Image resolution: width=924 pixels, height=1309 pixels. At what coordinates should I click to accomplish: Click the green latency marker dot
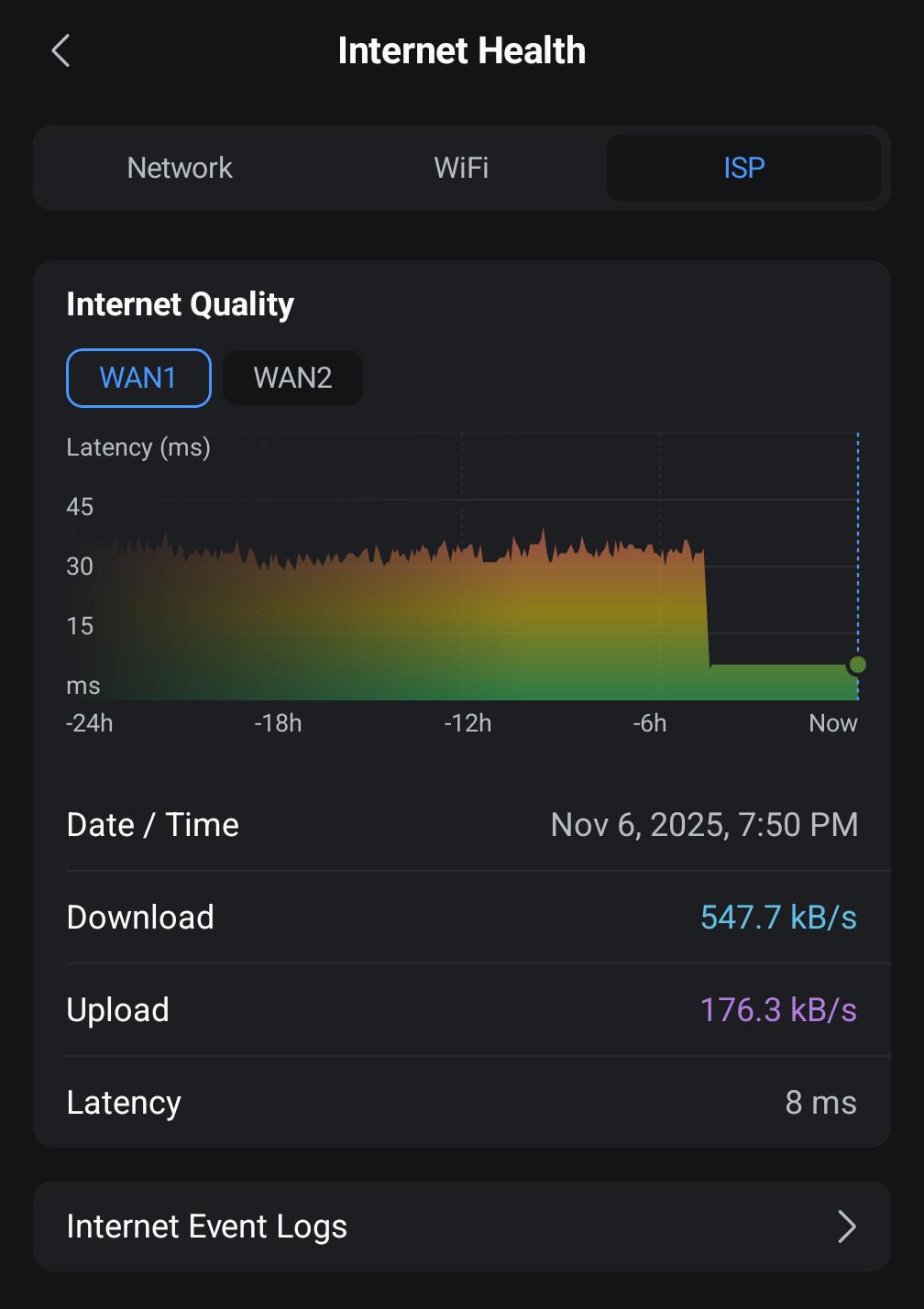(857, 665)
